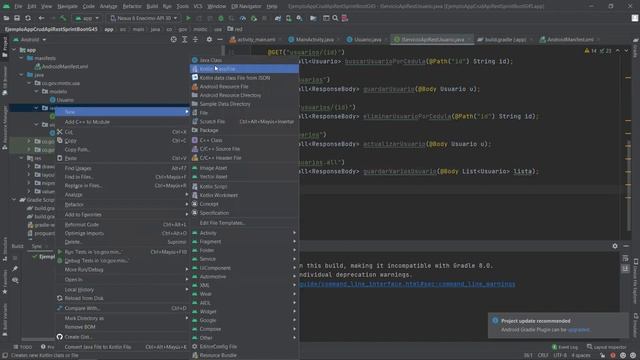Expand the Fragment submenu
This screenshot has height=360, width=640.
(x=244, y=242)
